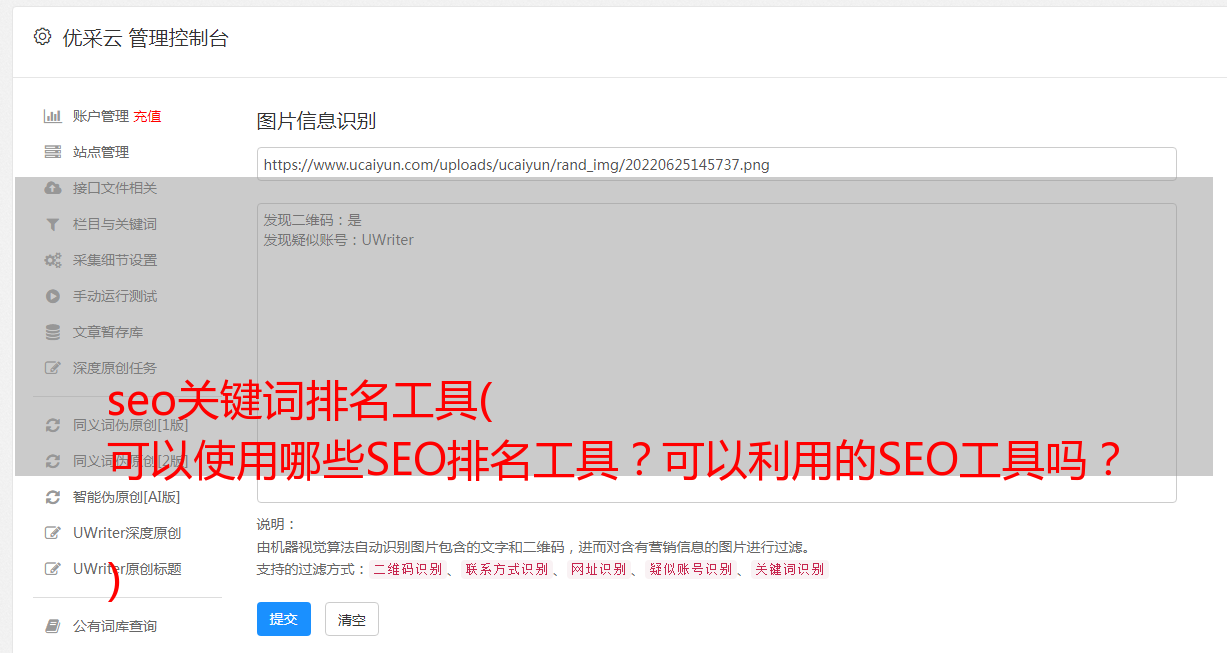Open 账户管理 menu item

click(101, 116)
